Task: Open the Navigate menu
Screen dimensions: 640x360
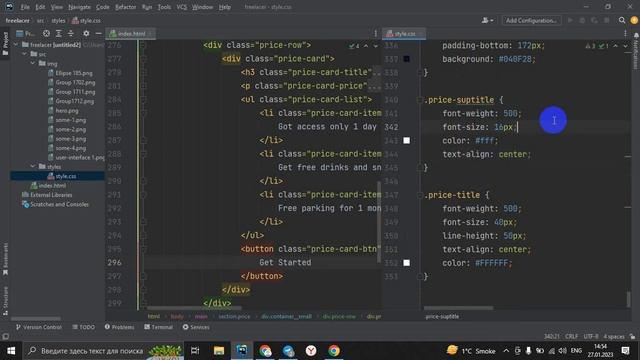Action: coord(79,7)
